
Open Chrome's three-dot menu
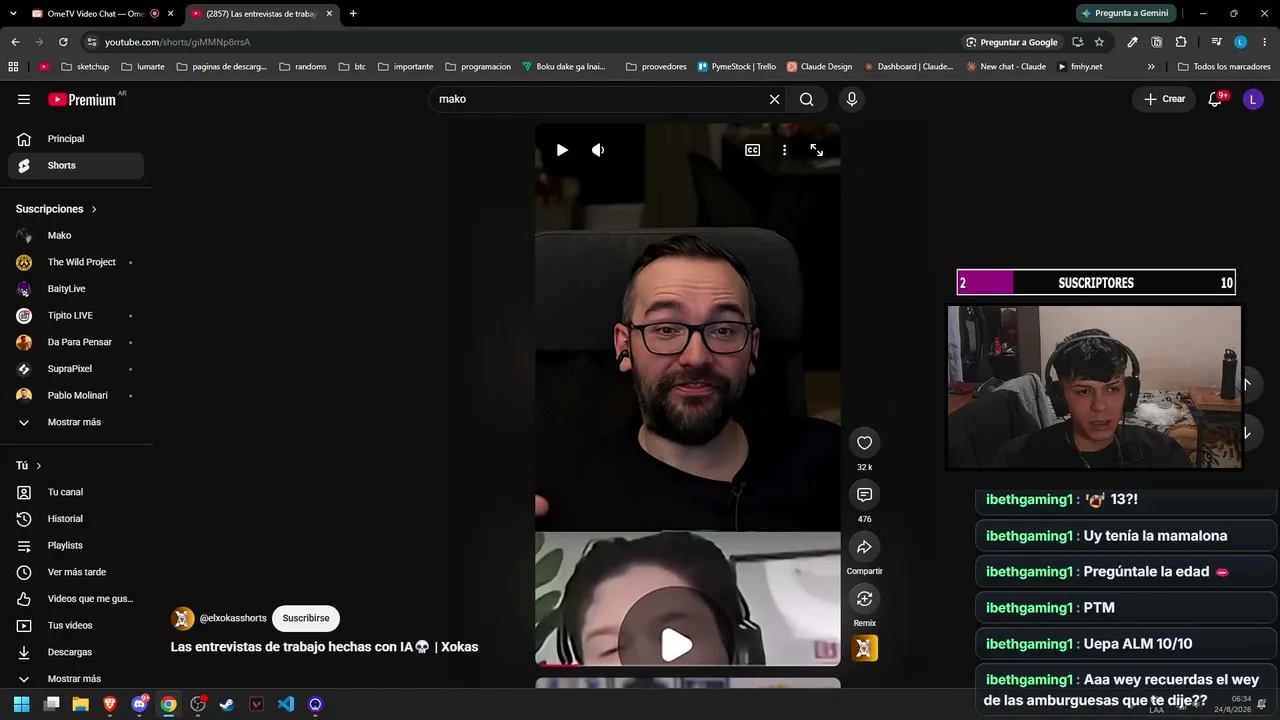pyautogui.click(x=1265, y=42)
